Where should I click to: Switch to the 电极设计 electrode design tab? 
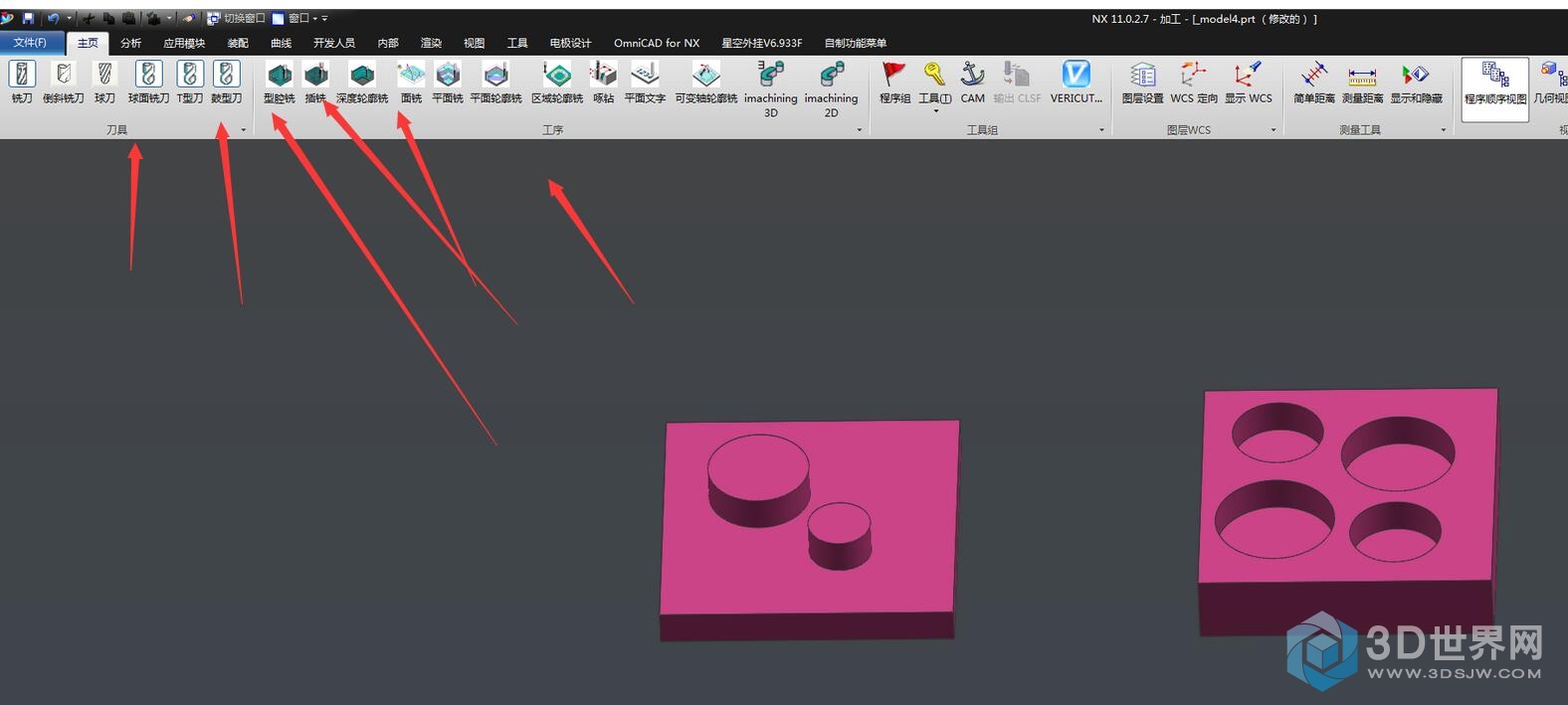point(570,43)
